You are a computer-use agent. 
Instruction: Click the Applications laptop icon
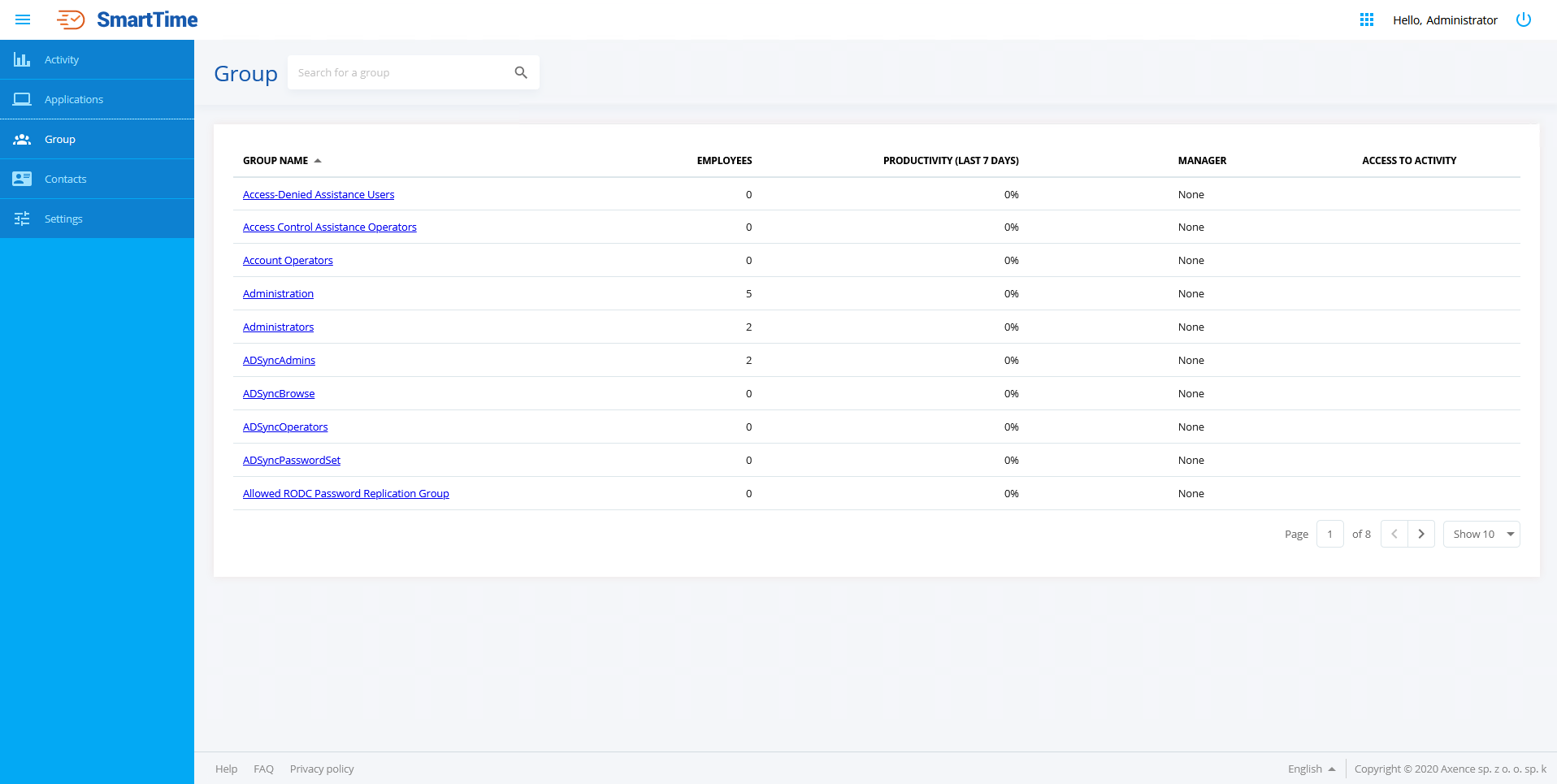coord(22,99)
